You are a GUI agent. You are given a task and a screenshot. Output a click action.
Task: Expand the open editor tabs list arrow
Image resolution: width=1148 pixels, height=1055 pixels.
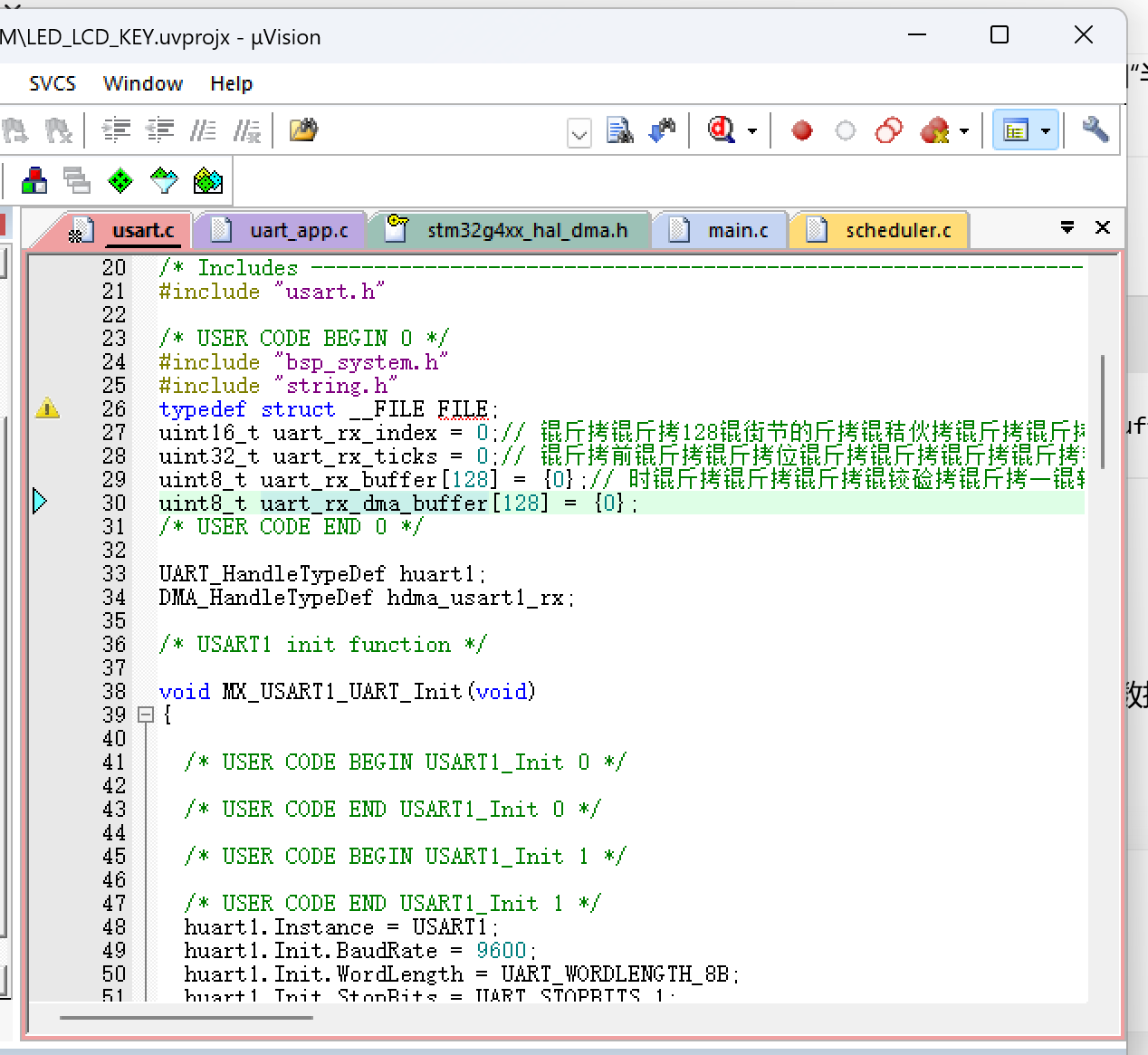[x=1067, y=227]
